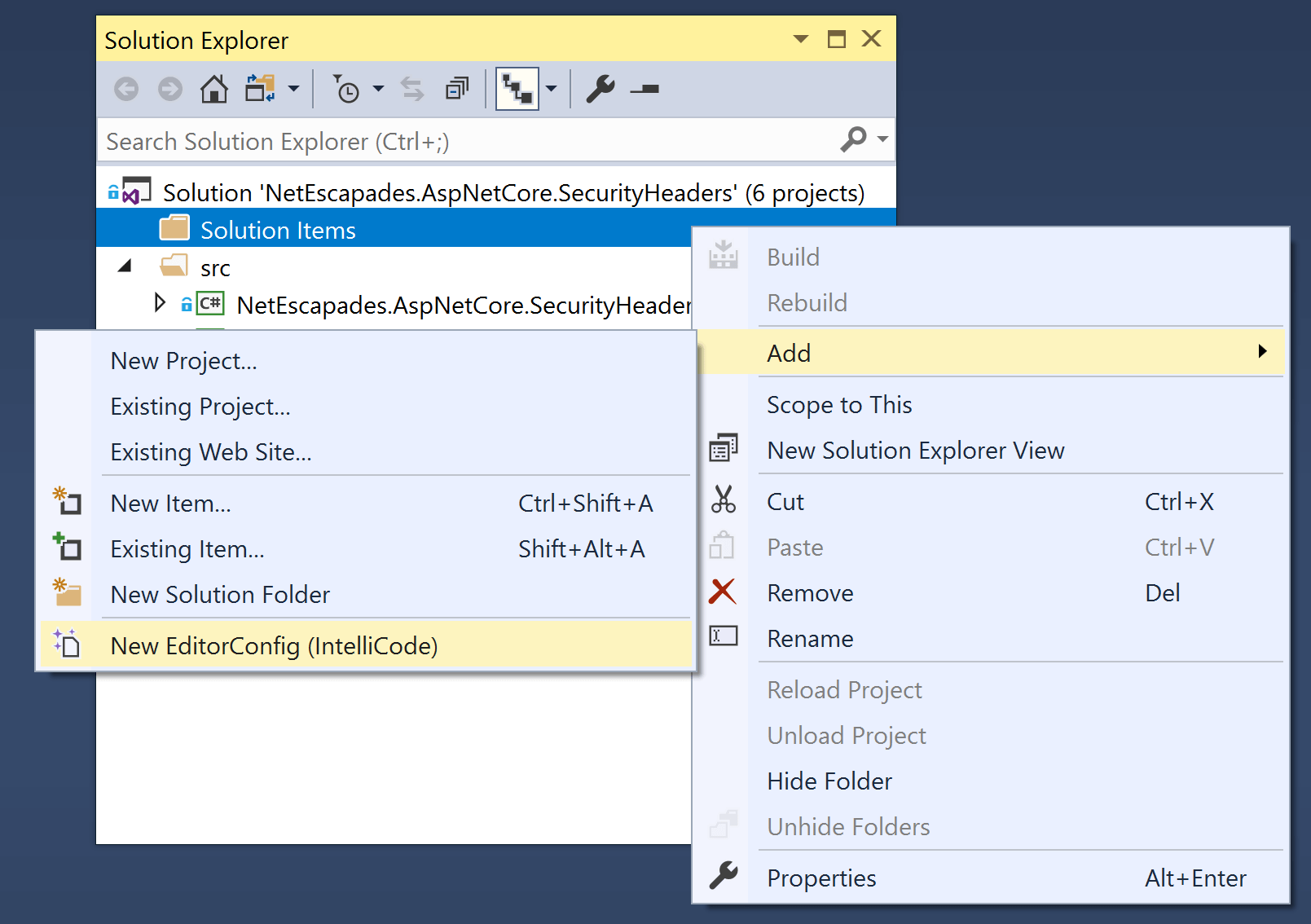Viewport: 1311px width, 924px height.
Task: Click the Add submenu arrow
Action: (1262, 351)
